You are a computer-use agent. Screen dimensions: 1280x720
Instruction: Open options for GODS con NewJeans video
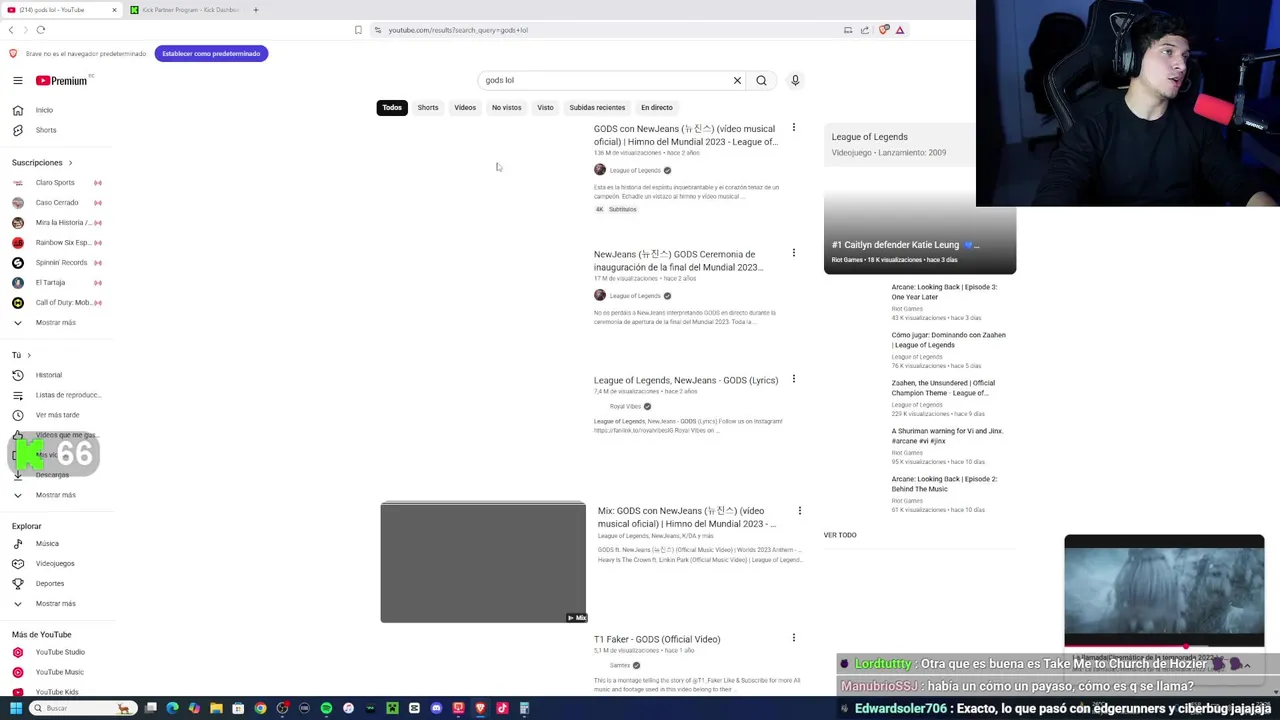(x=794, y=128)
